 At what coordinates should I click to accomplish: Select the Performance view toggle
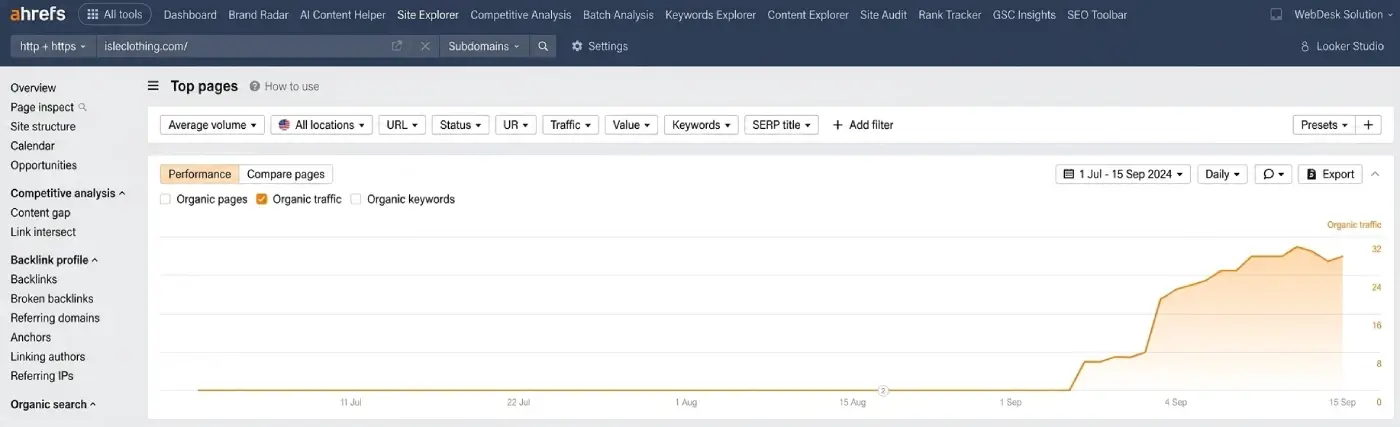tap(199, 174)
